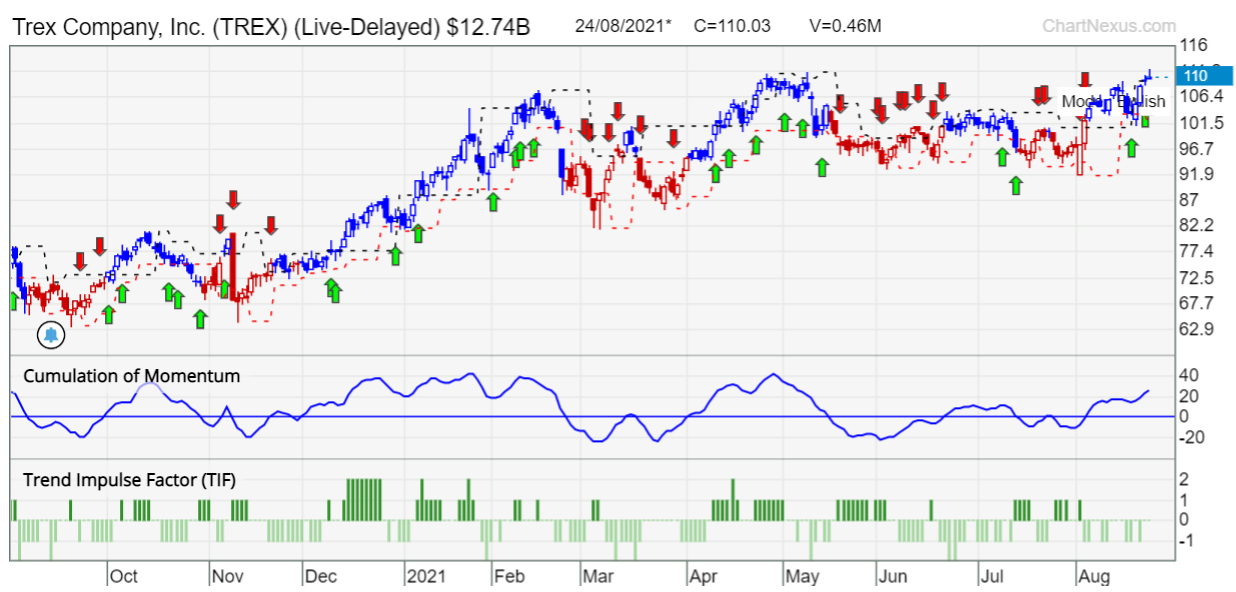This screenshot has height=592, width=1236.
Task: Click the 40 value on momentum axis
Action: [x=1190, y=375]
